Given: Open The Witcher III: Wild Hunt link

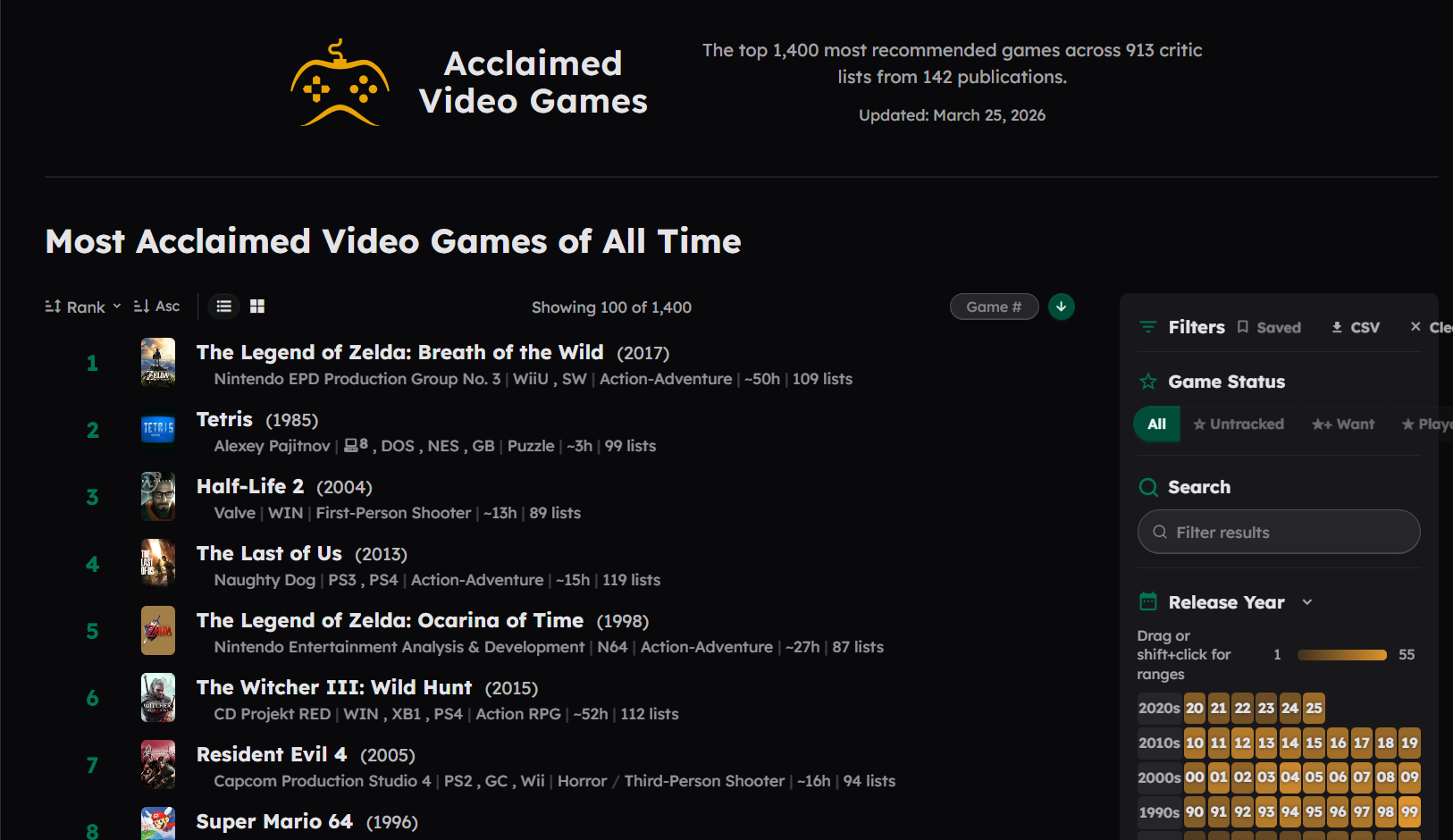Looking at the screenshot, I should [334, 687].
